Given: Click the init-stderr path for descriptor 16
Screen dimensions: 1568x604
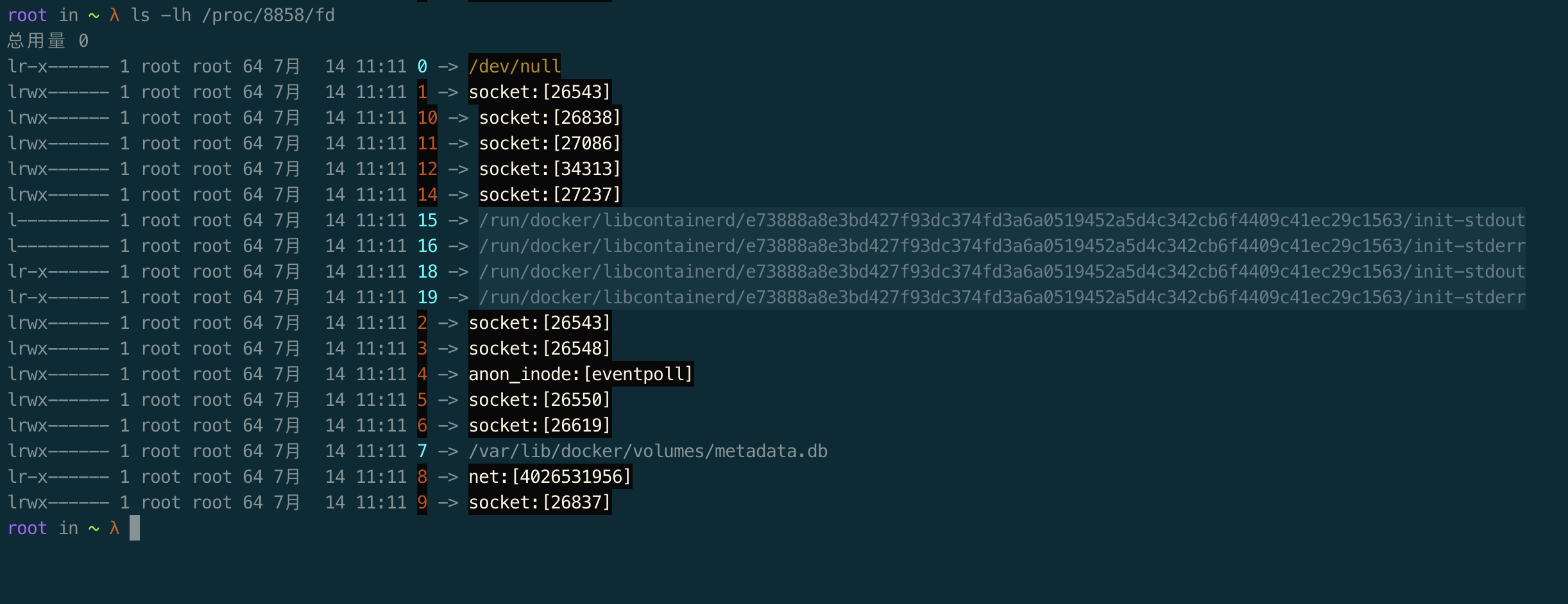Looking at the screenshot, I should [1001, 246].
